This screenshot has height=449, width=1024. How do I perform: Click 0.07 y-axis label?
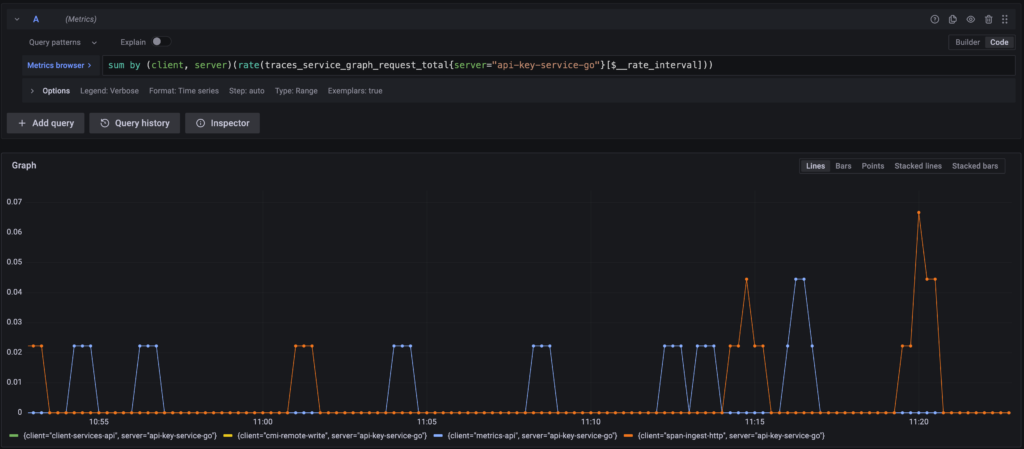[13, 202]
